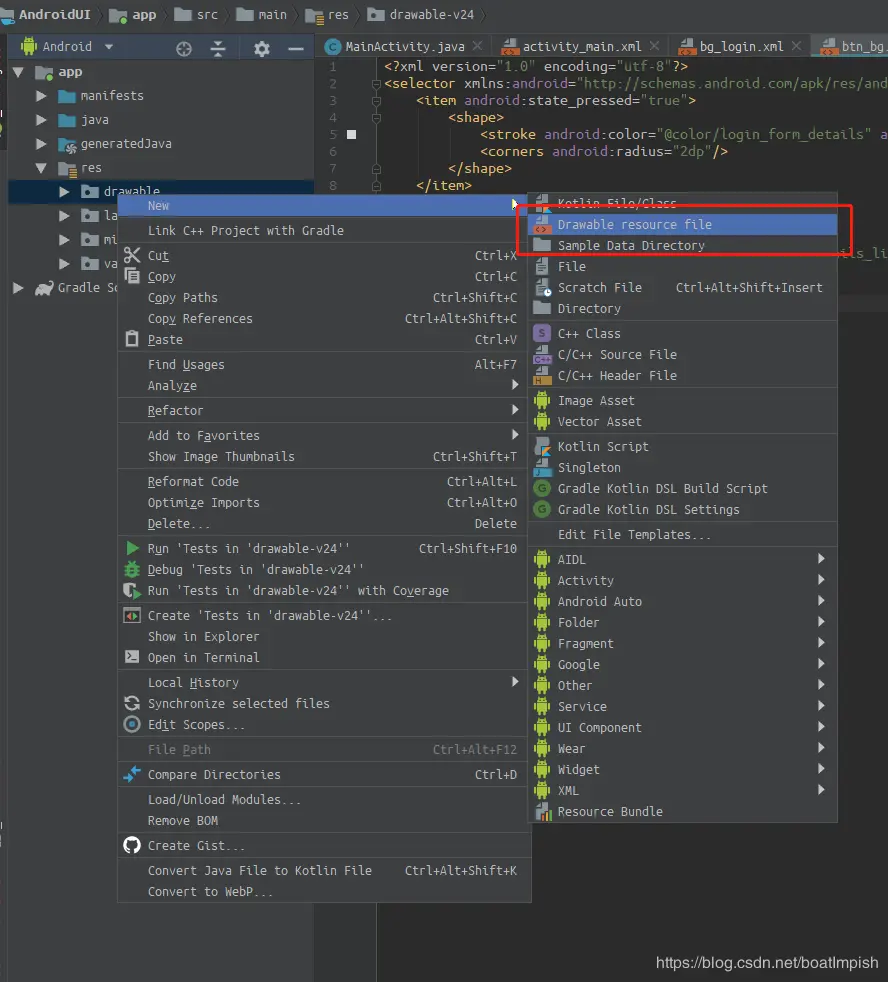Click the Vector Asset android icon

click(542, 421)
